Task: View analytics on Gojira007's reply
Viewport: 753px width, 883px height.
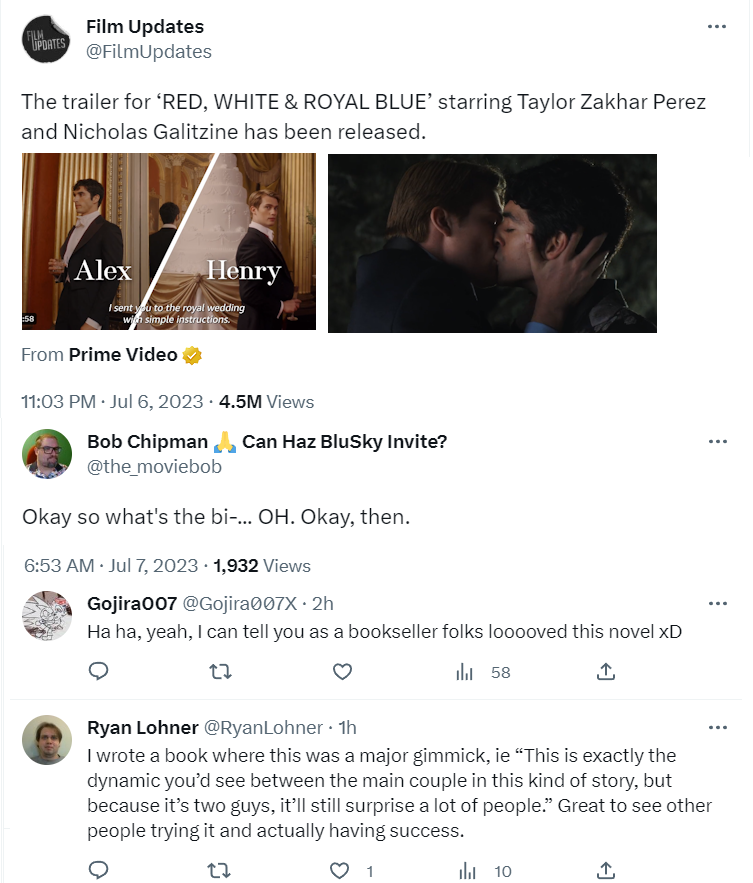Action: click(x=465, y=672)
